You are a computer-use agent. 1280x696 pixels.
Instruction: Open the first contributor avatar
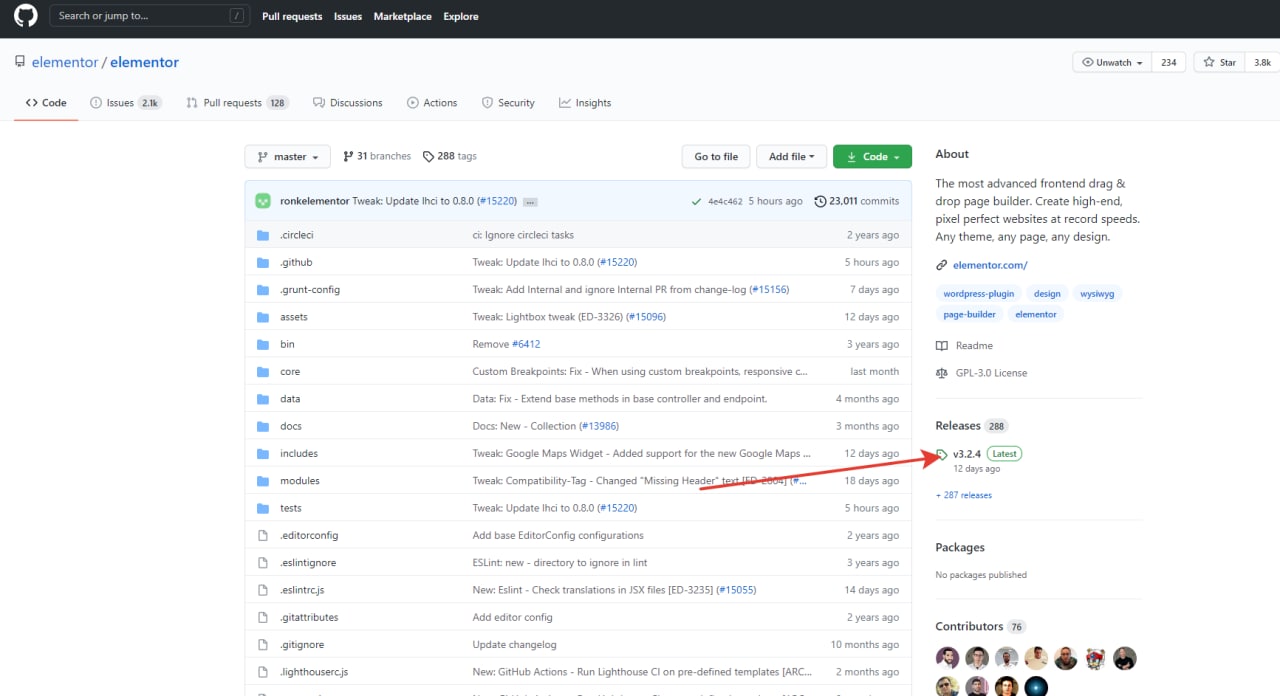pyautogui.click(x=947, y=658)
